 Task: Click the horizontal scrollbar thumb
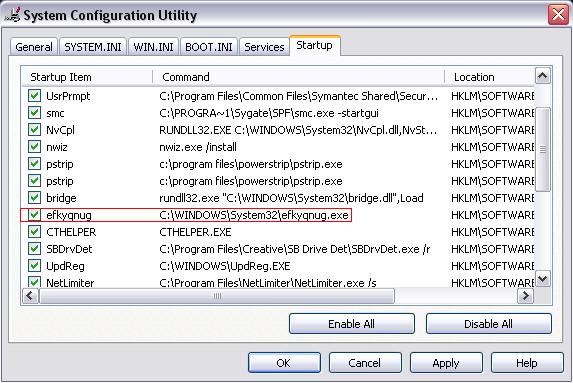pos(217,296)
